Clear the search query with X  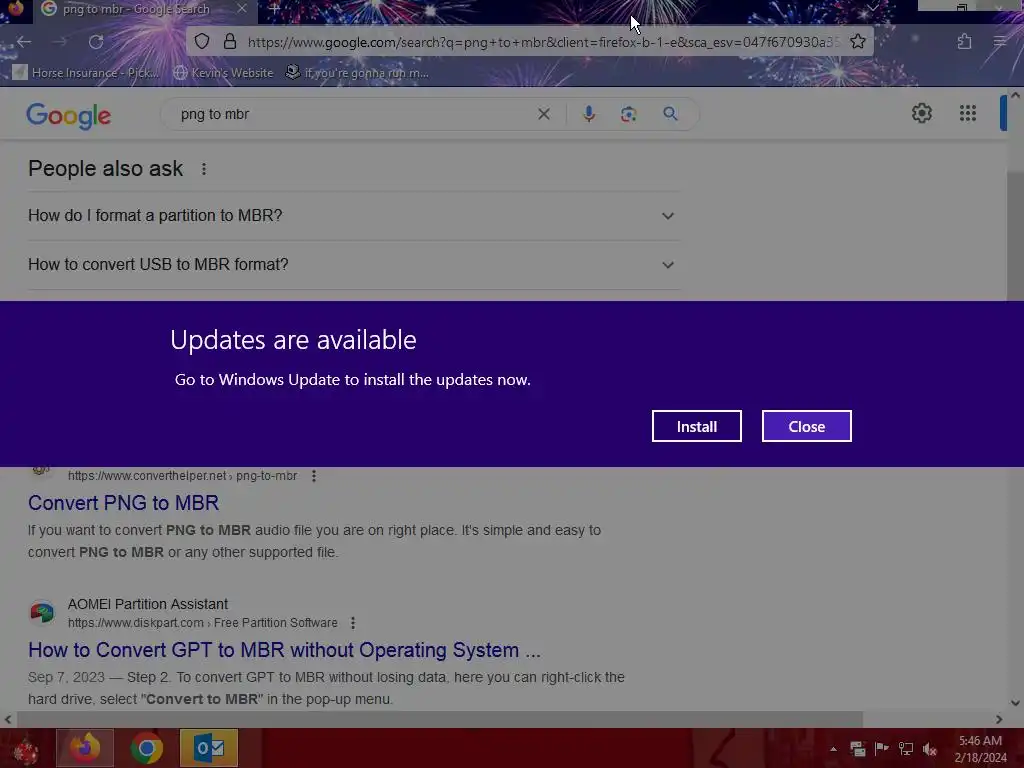coord(543,114)
